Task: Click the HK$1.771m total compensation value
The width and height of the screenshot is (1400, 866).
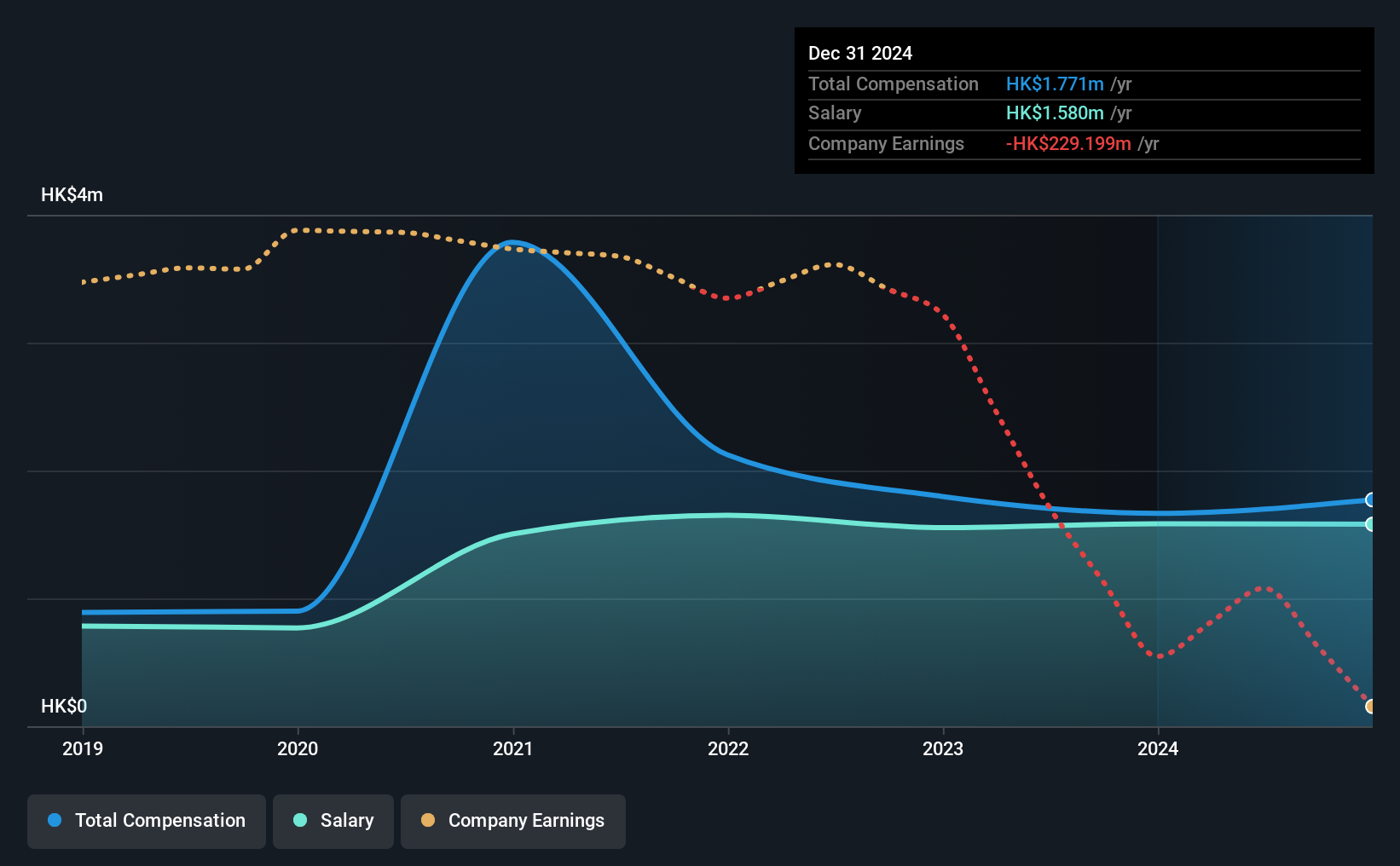Action: pyautogui.click(x=1055, y=84)
